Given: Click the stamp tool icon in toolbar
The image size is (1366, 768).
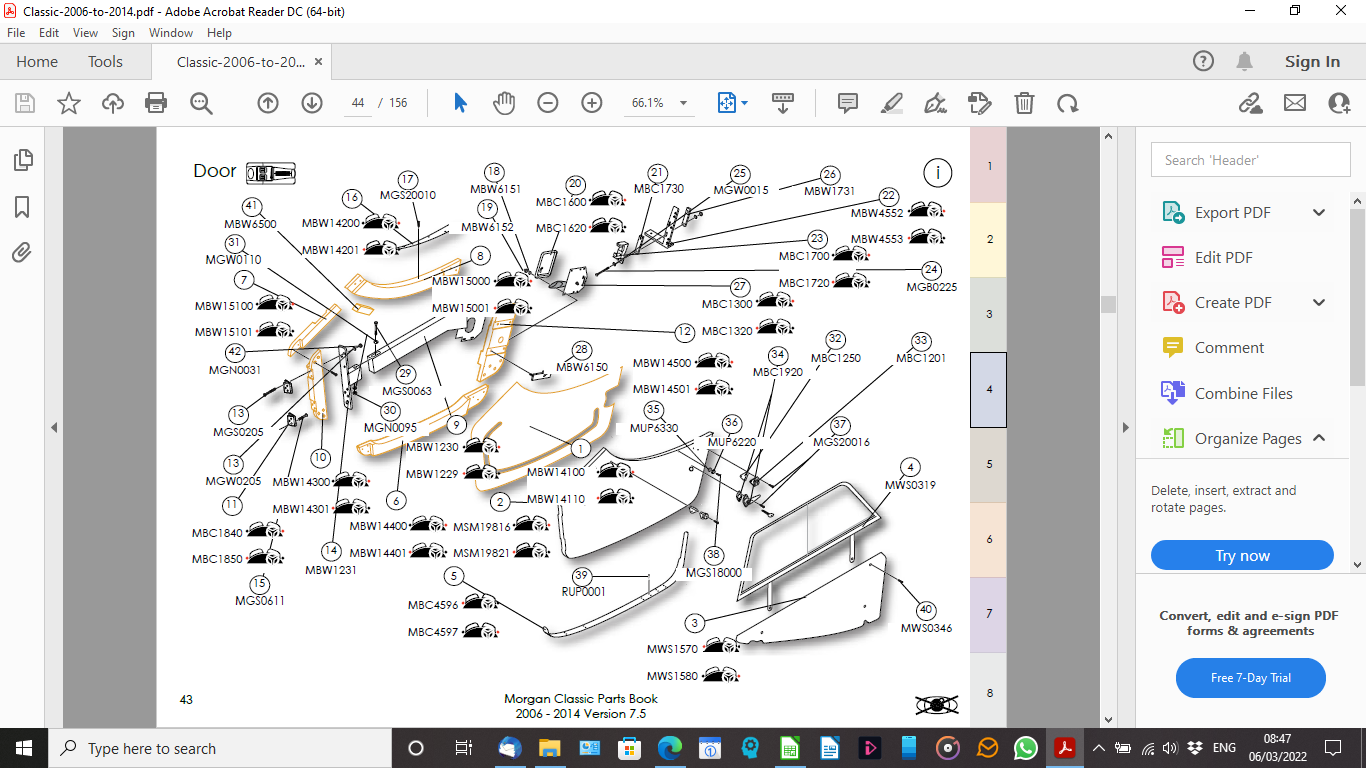Looking at the screenshot, I should point(980,103).
